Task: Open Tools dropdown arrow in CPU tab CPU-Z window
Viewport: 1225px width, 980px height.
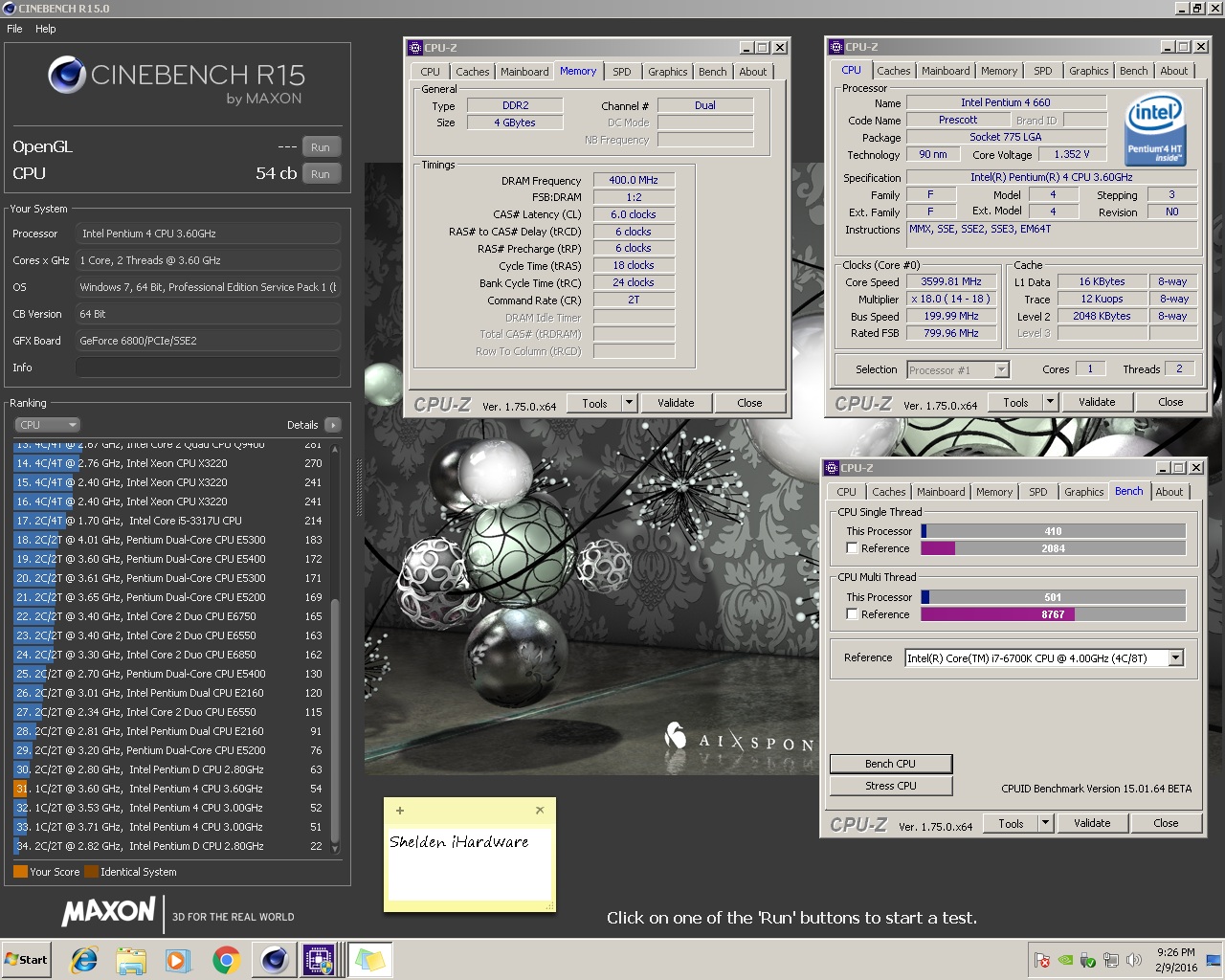Action: pos(1051,402)
